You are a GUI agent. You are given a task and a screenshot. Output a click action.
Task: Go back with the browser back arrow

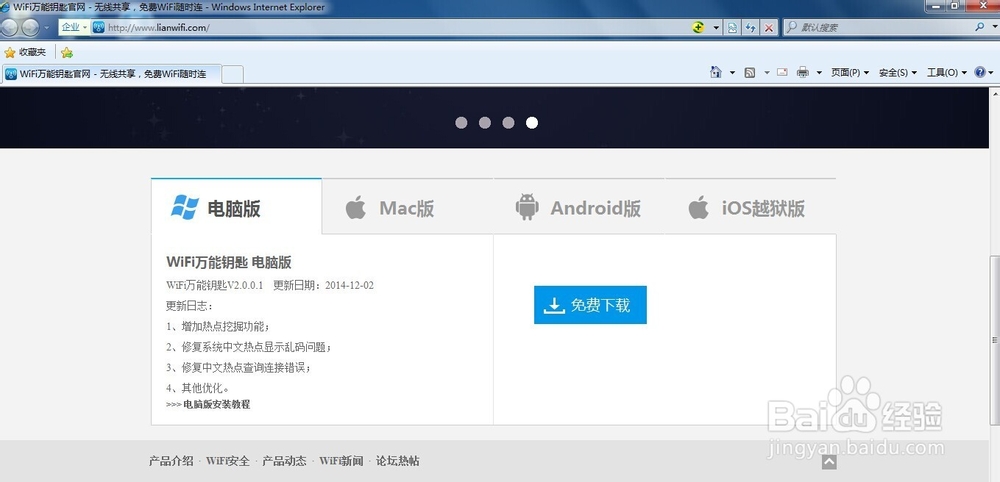[x=8, y=27]
